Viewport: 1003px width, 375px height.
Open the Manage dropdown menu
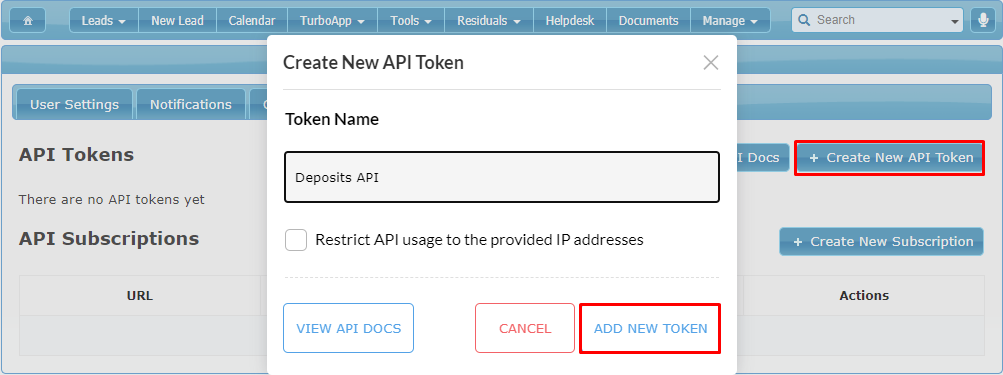730,20
